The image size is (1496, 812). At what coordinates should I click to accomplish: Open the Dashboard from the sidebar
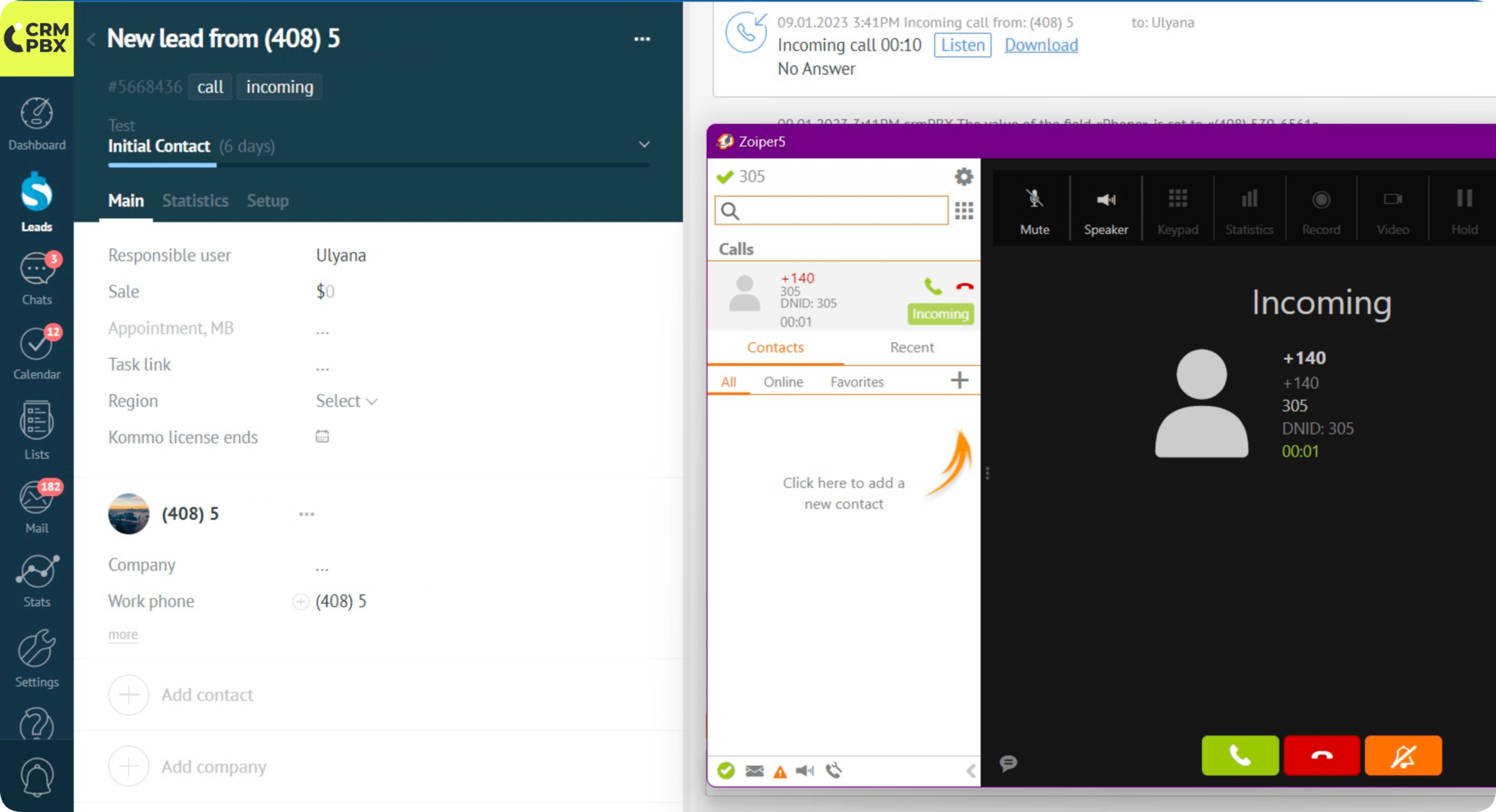(37, 124)
